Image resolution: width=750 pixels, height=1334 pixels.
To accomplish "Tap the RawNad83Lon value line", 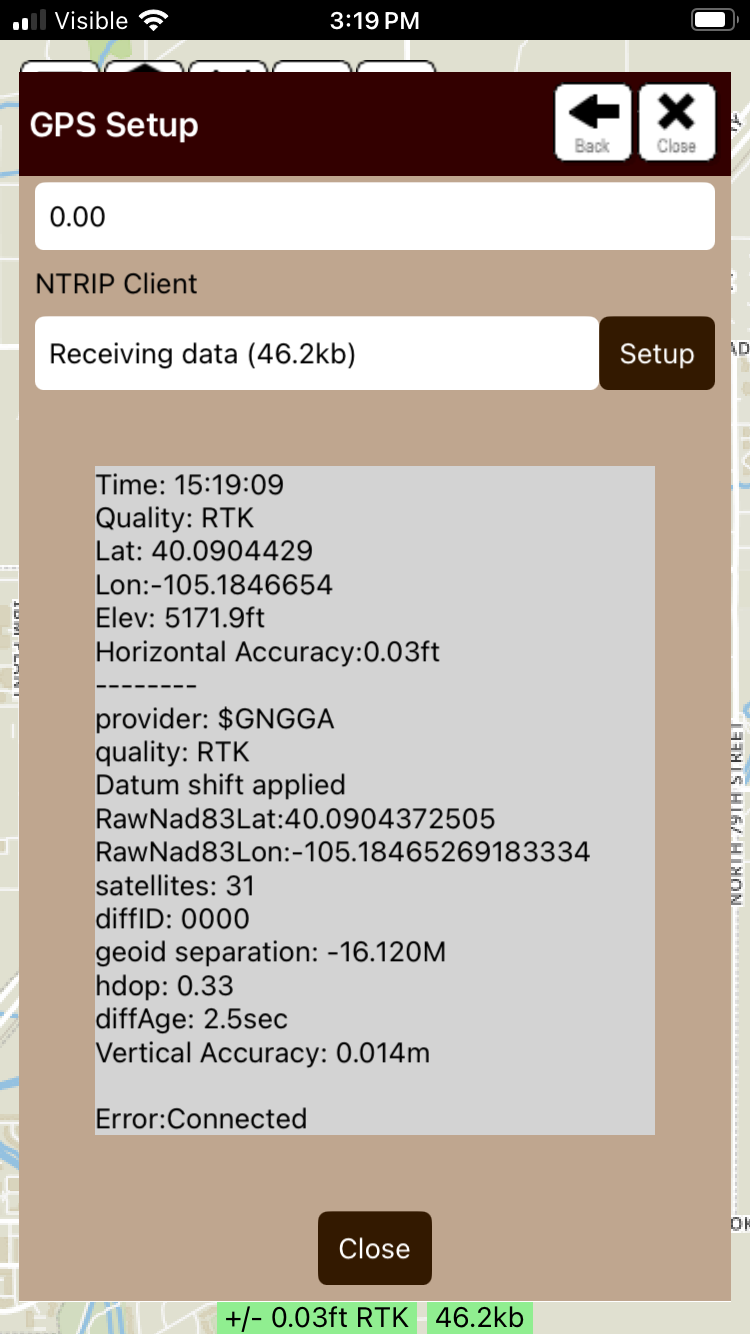I will [343, 852].
